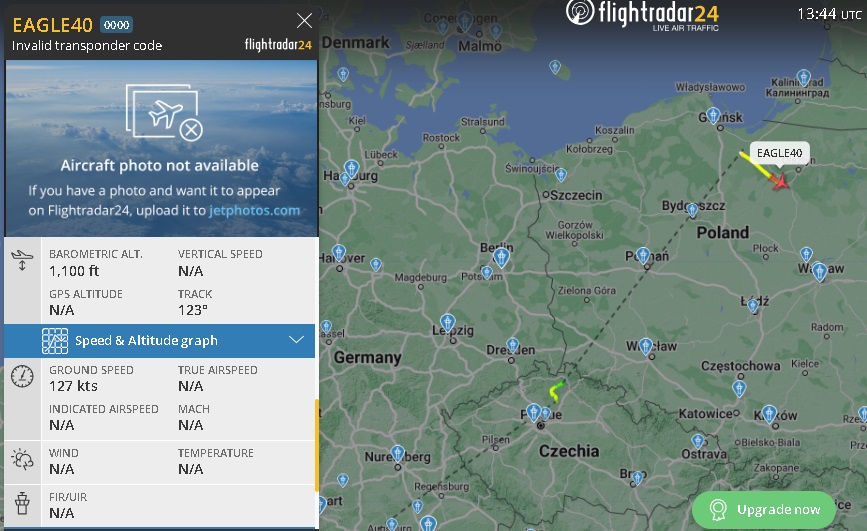
Task: Select the Poznań airport pin marker
Action: (x=643, y=256)
